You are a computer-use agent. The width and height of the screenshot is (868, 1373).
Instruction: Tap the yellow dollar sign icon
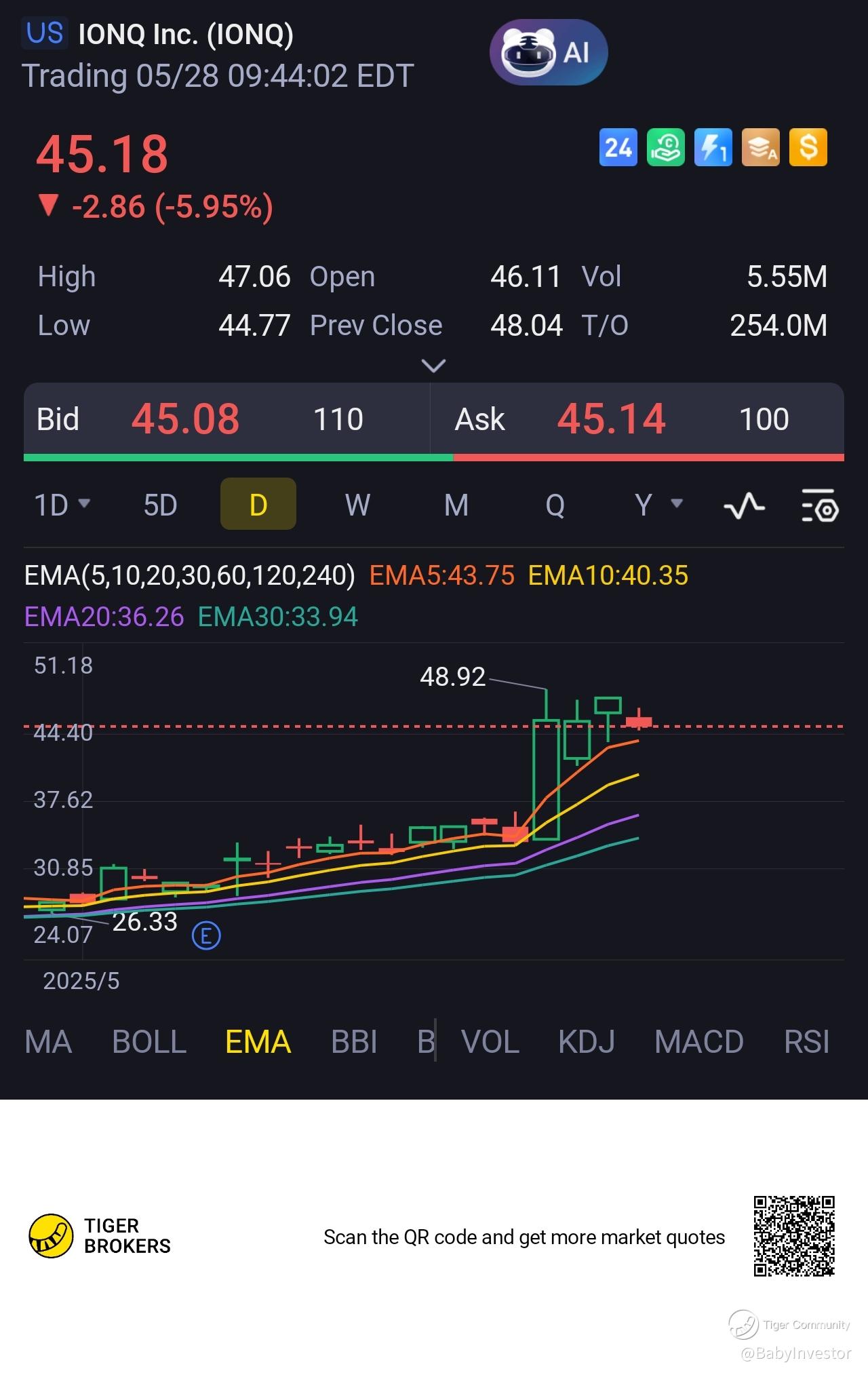(x=808, y=147)
